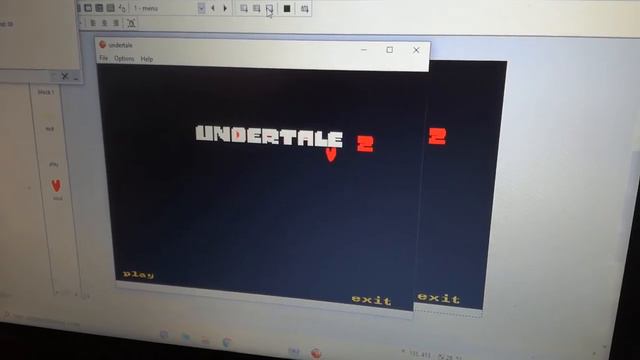Click the Build and Run toolbar icon
640x360 pixels.
click(304, 9)
